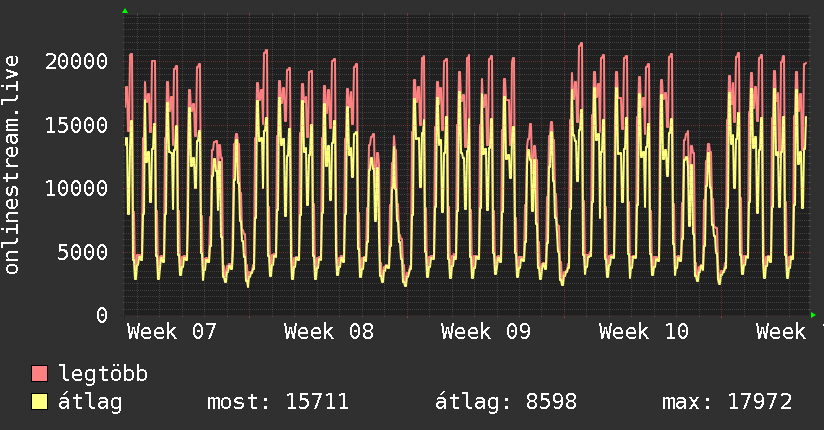Select the Week 07 axis label
This screenshot has width=824, height=430.
(x=172, y=331)
